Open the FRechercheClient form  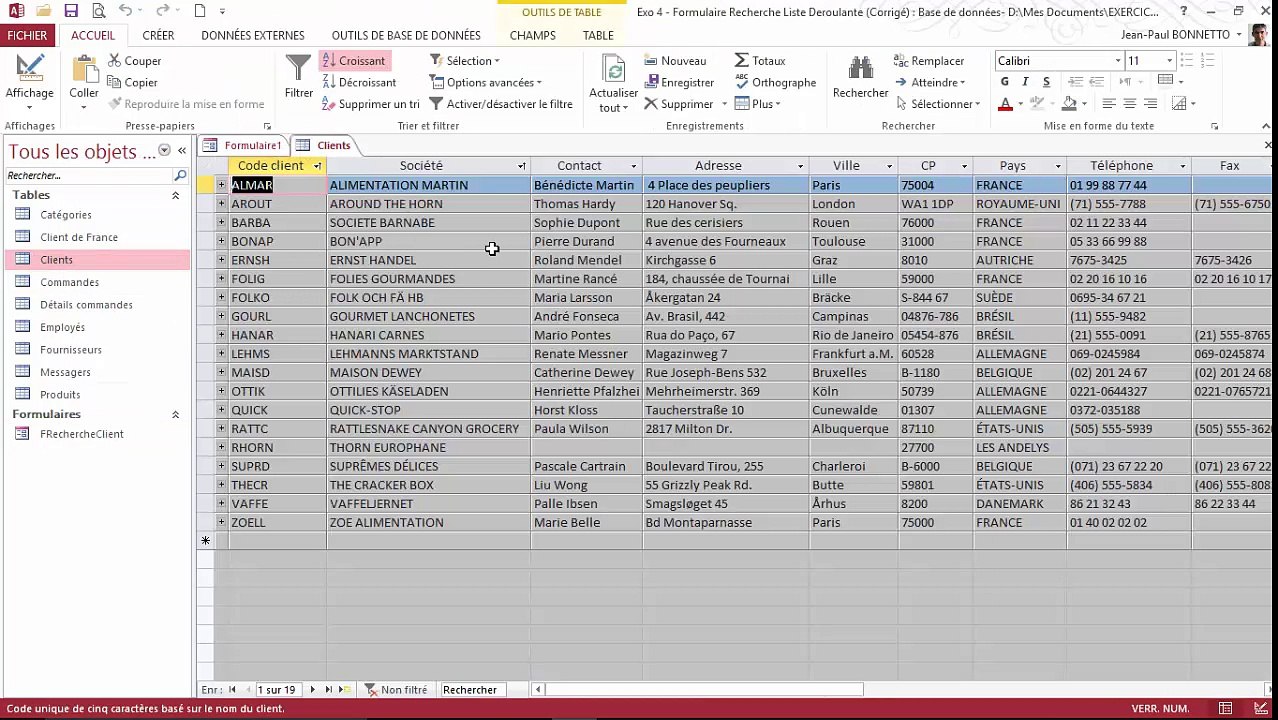click(82, 434)
